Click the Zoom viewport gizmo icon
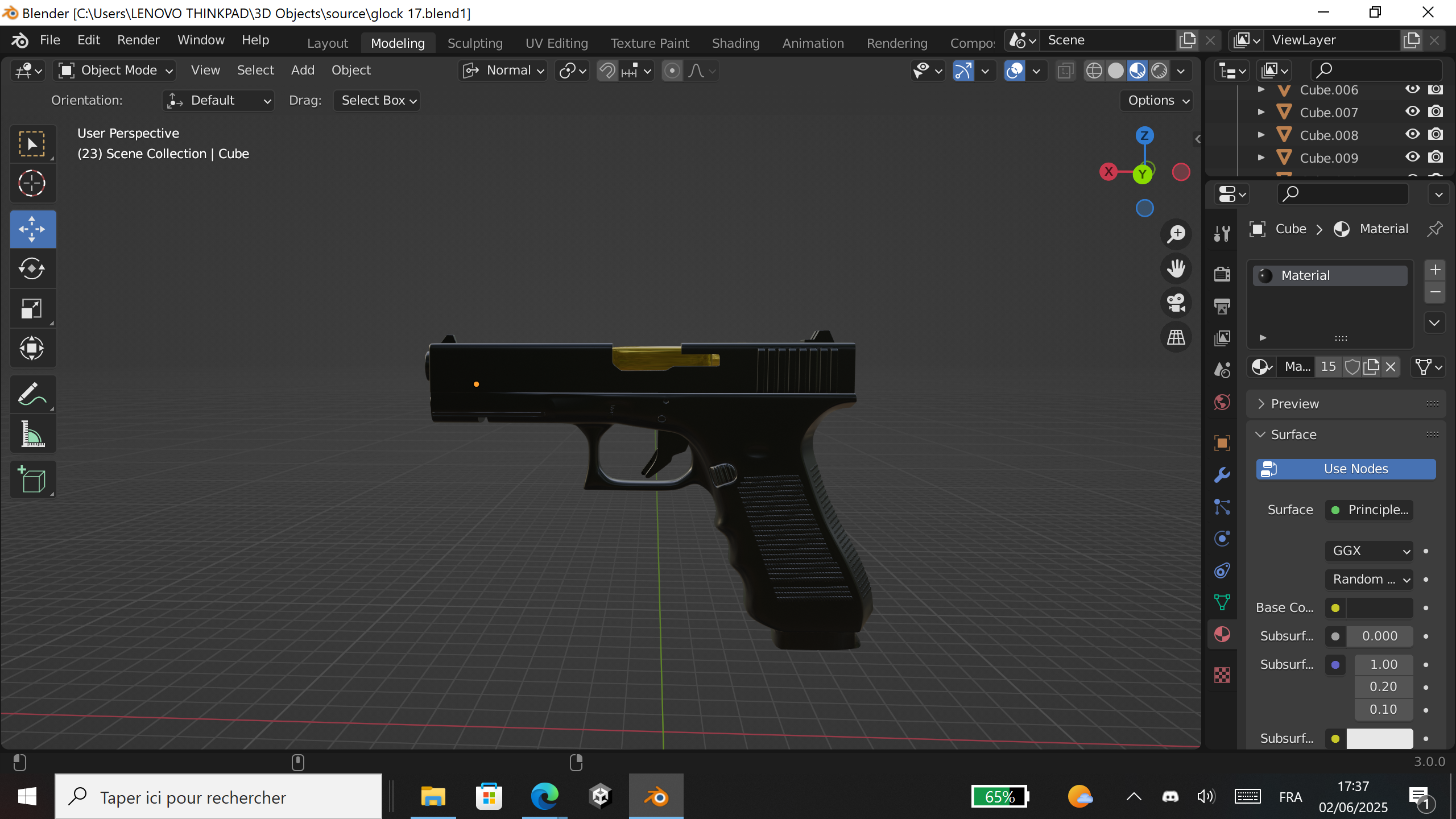 (x=1176, y=234)
